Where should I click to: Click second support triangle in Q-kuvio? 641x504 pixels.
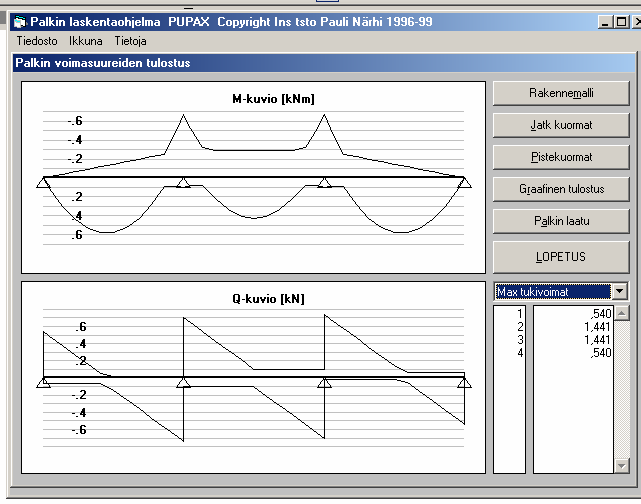(x=183, y=382)
